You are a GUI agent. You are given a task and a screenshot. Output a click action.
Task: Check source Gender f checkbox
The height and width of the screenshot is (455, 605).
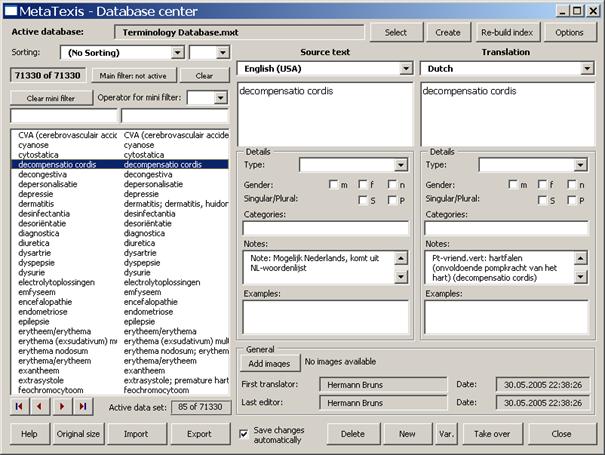click(363, 184)
